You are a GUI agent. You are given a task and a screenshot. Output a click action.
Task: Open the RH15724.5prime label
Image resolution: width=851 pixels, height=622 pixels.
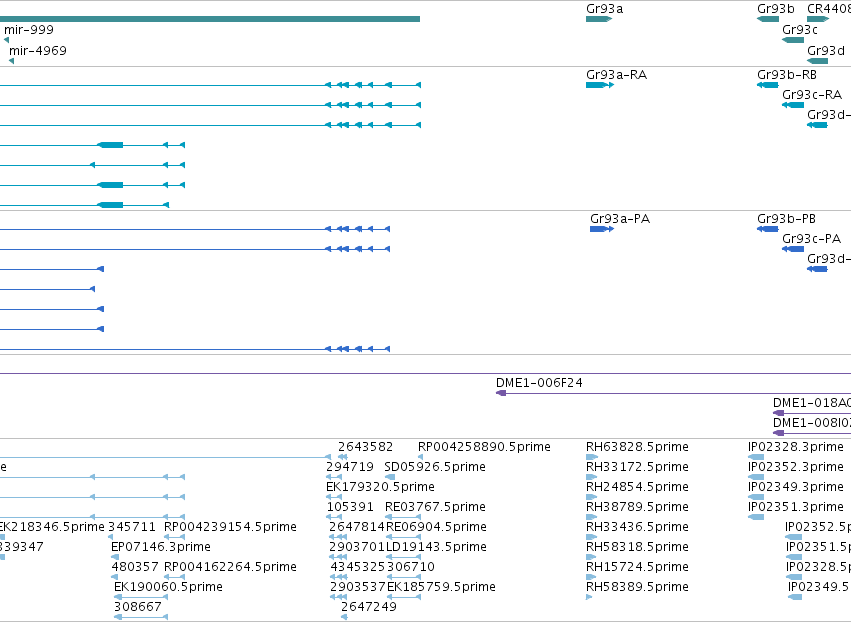point(637,567)
